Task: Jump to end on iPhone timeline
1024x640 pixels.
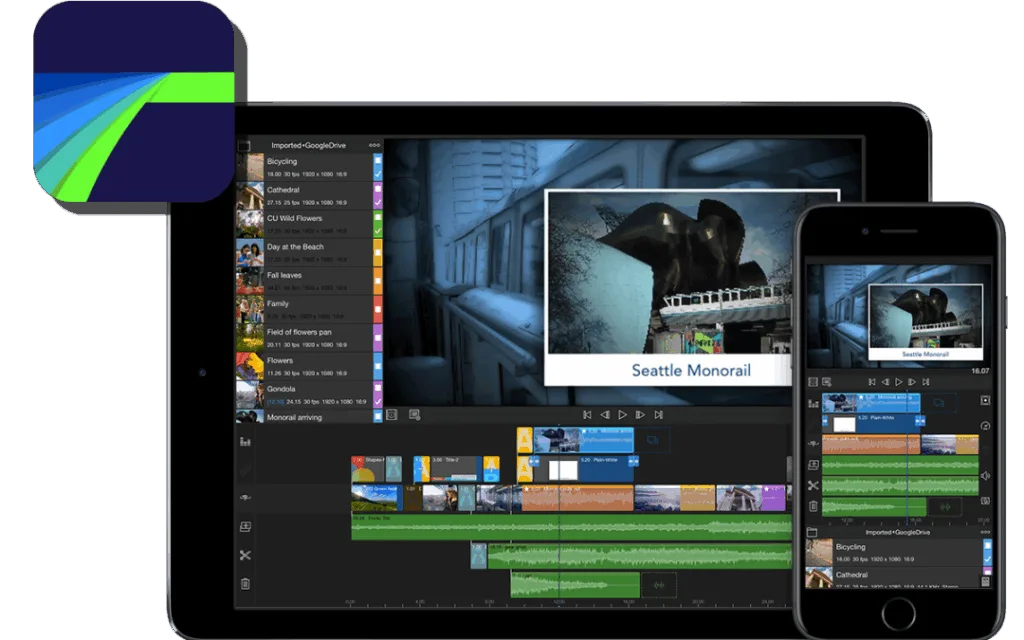Action: (926, 382)
